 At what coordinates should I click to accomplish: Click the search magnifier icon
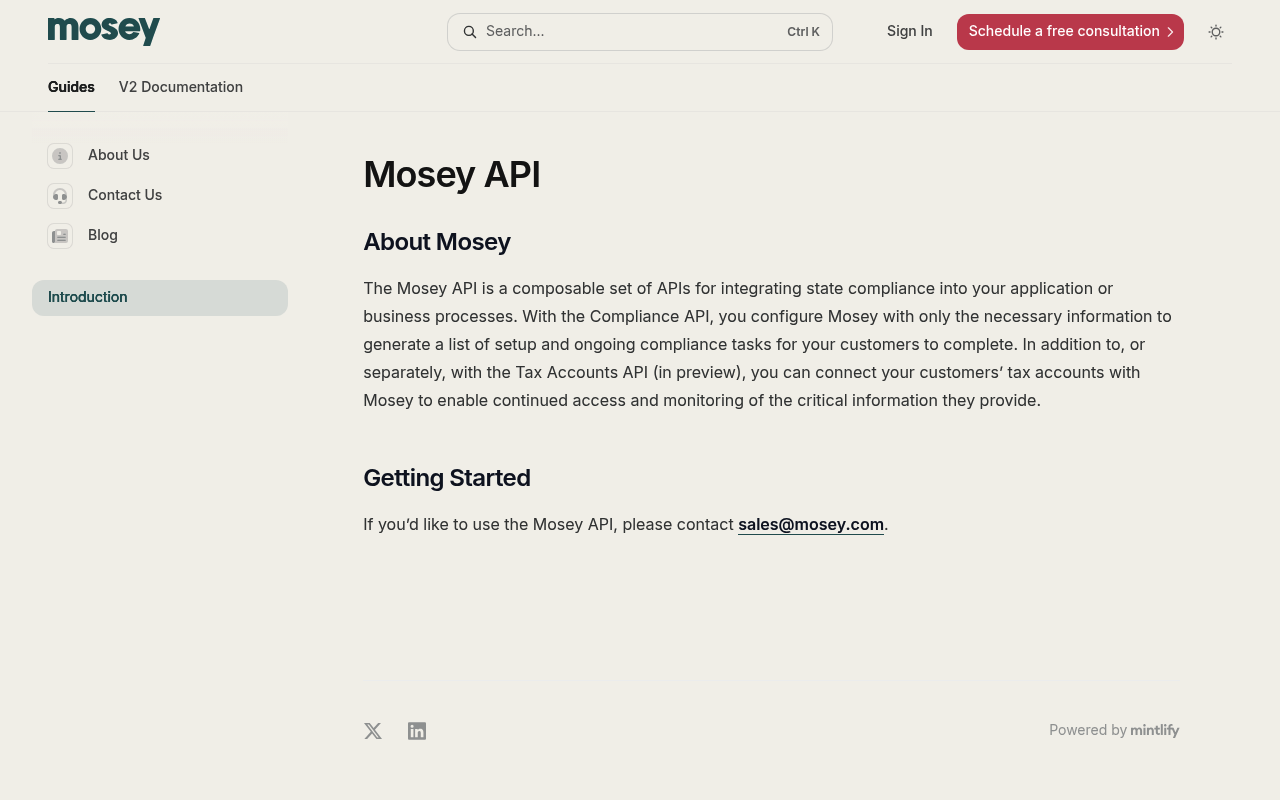pyautogui.click(x=470, y=32)
